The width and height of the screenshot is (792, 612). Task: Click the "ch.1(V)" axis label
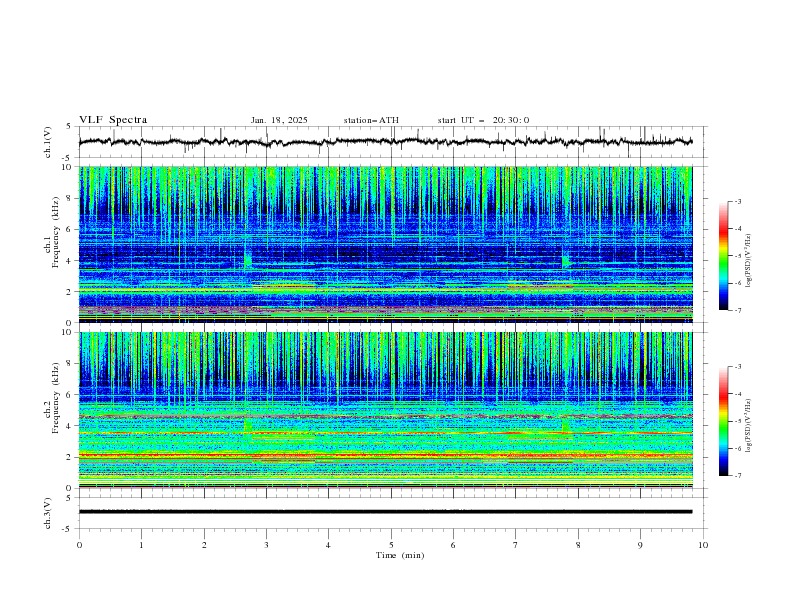[x=48, y=142]
